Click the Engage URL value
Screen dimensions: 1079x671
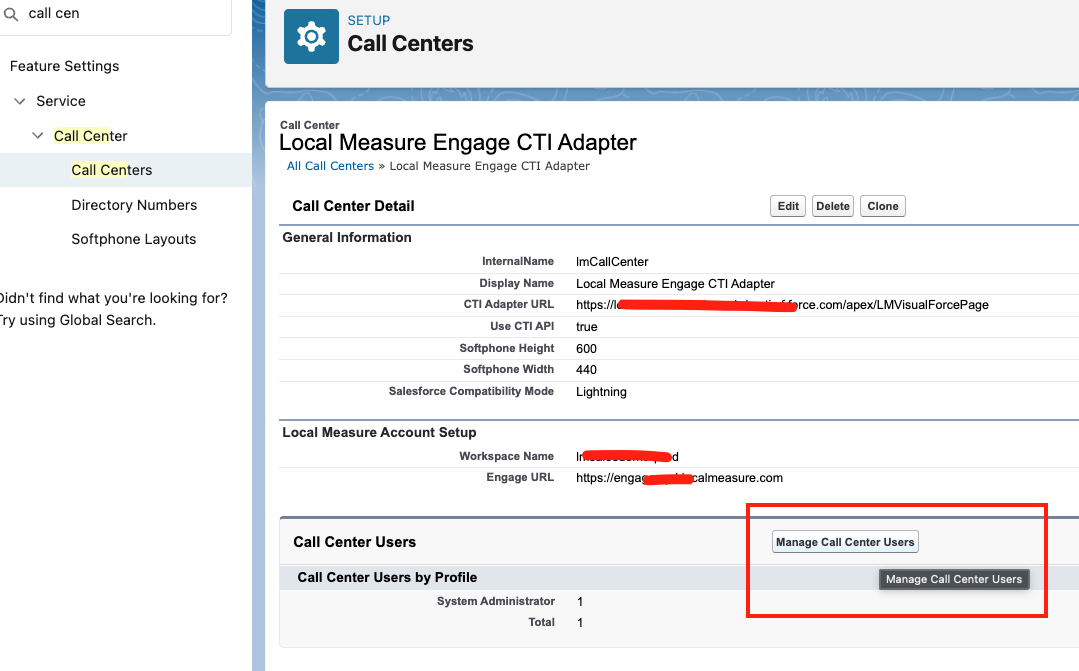click(679, 478)
